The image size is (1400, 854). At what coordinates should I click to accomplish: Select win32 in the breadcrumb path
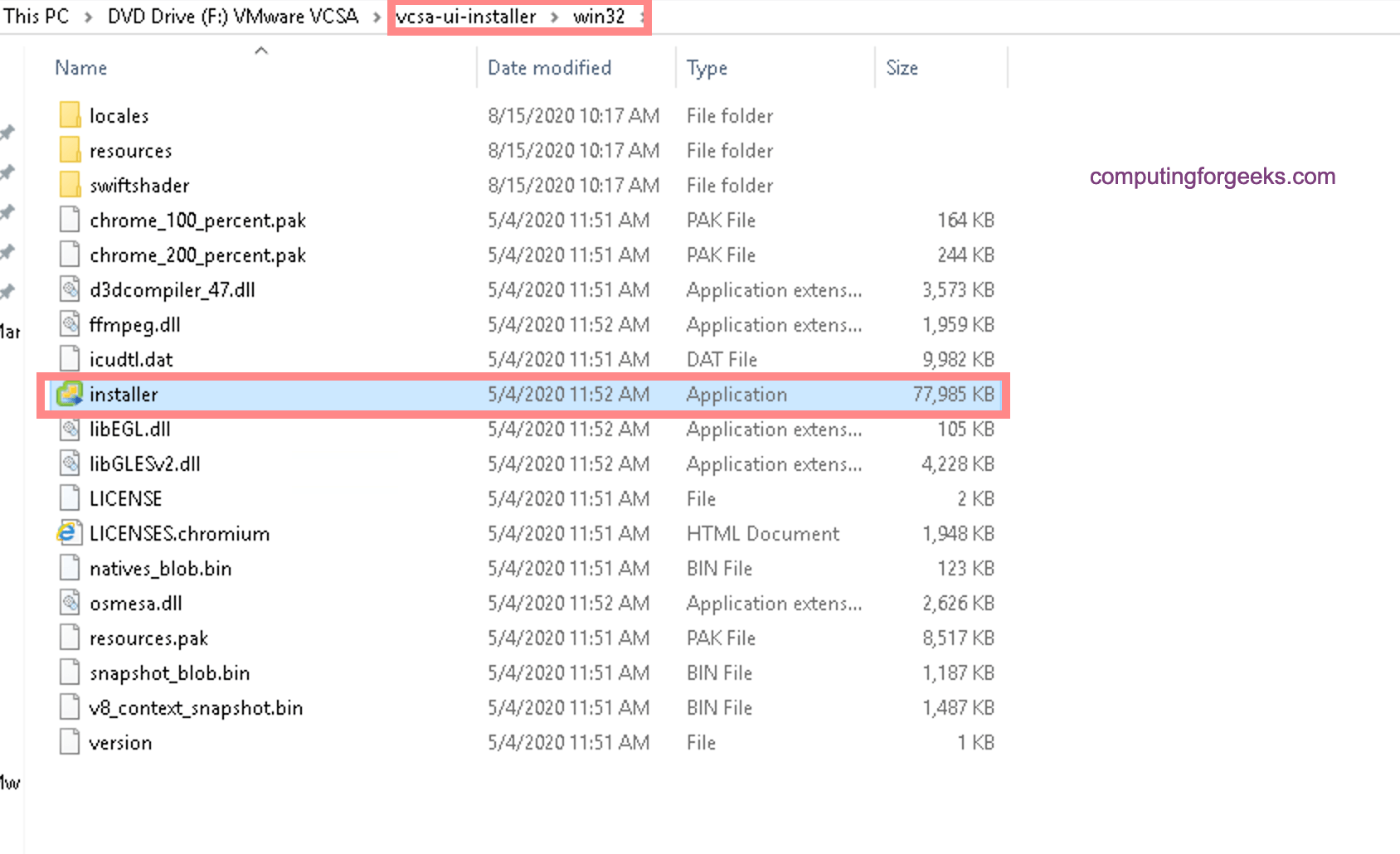[x=600, y=16]
